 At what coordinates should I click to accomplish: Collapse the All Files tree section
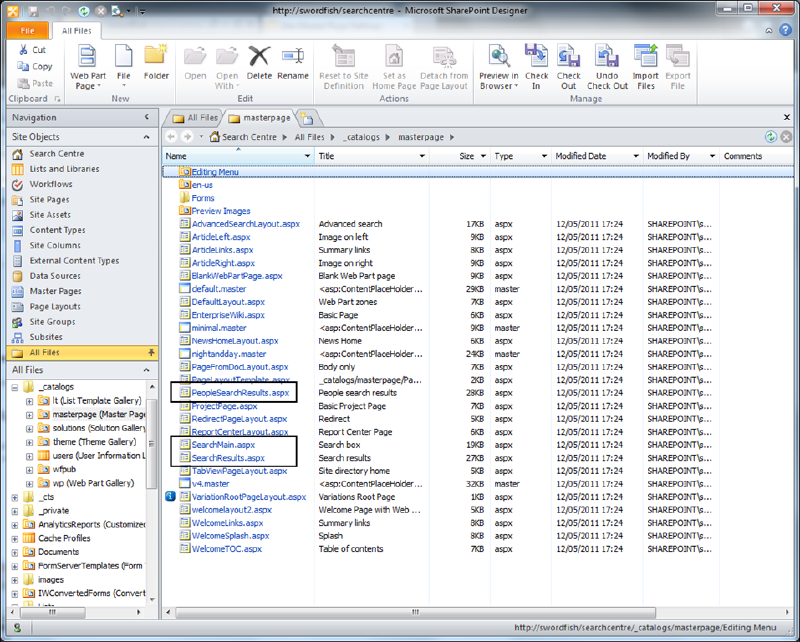coord(147,370)
